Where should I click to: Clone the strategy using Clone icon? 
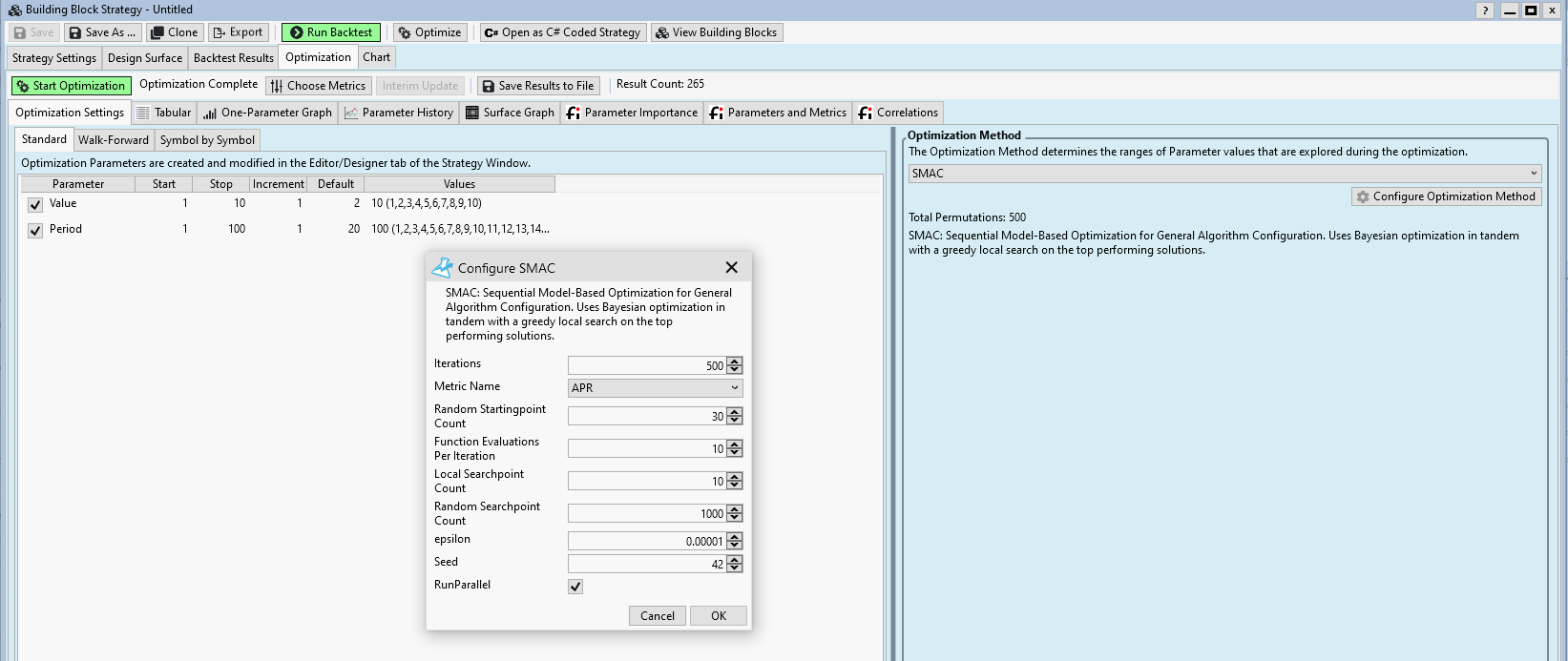(157, 32)
